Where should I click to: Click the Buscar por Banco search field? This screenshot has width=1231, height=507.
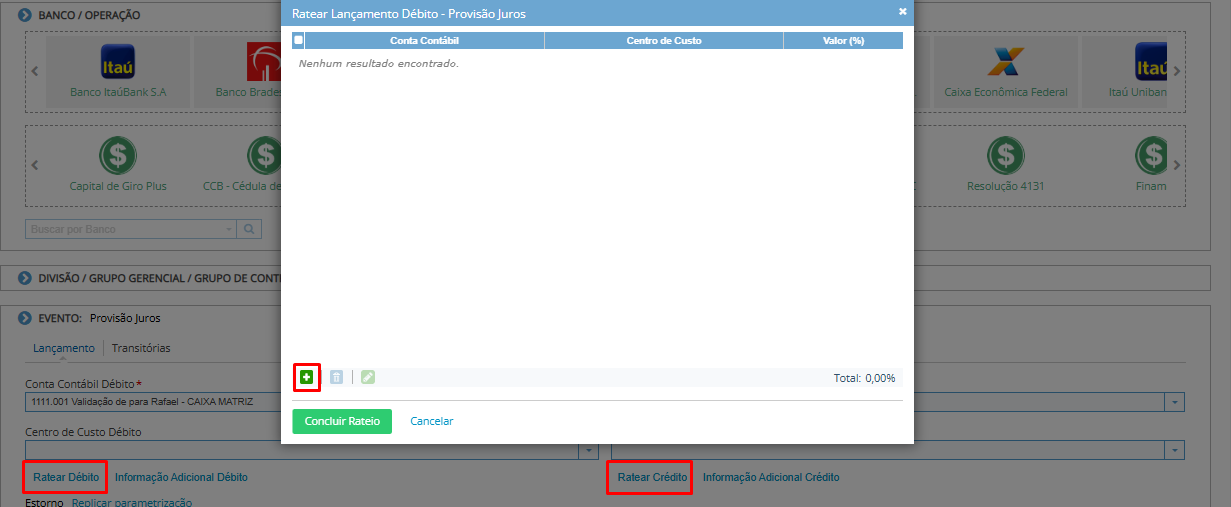[127, 229]
